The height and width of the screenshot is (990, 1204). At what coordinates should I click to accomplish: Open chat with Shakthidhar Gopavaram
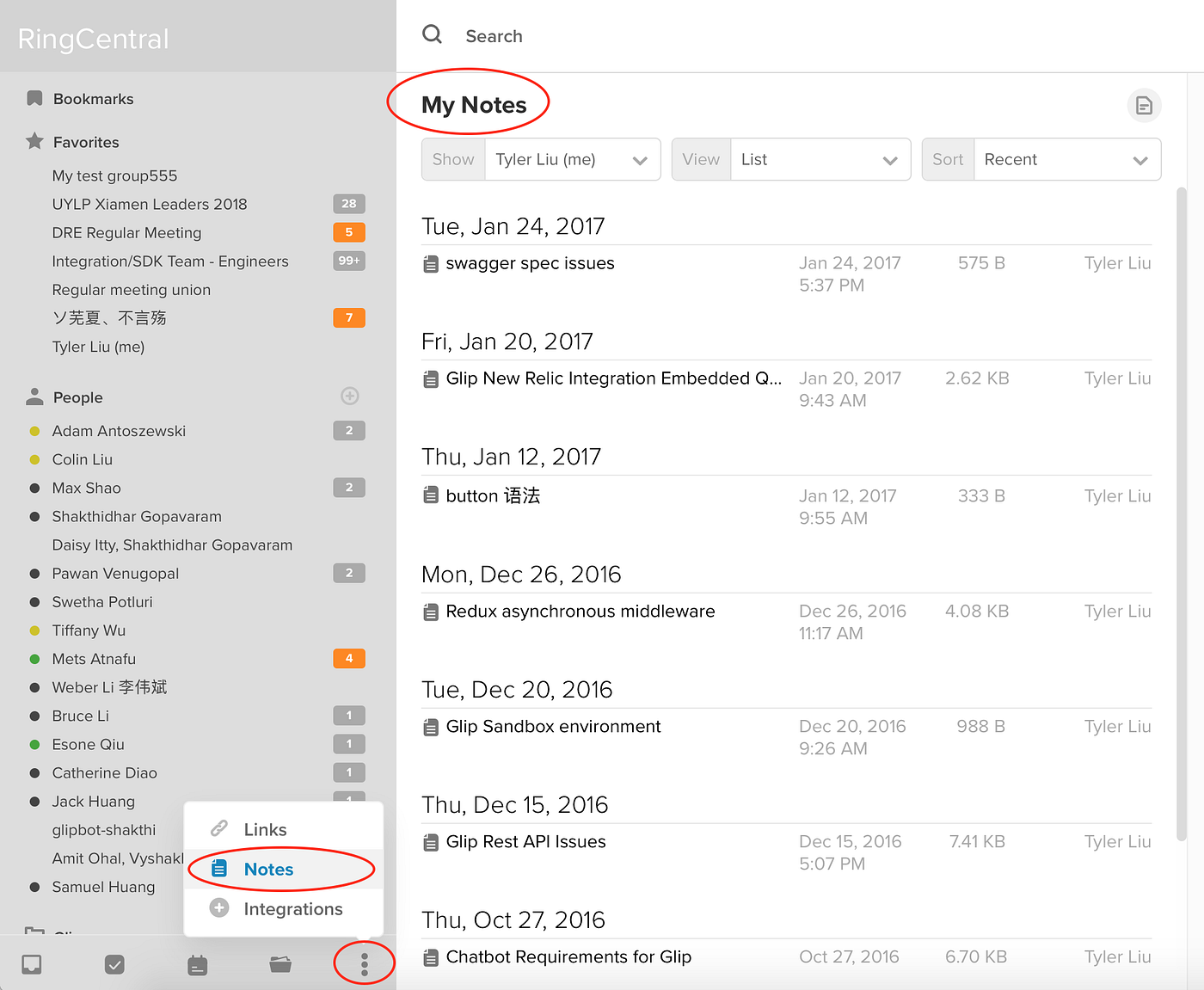(137, 516)
